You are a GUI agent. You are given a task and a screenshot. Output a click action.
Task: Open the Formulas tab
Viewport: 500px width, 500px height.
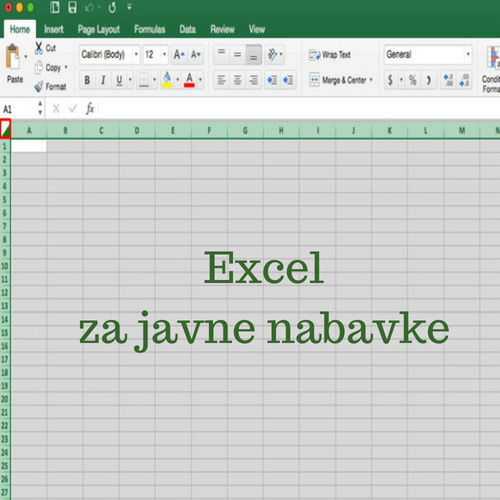tap(150, 29)
